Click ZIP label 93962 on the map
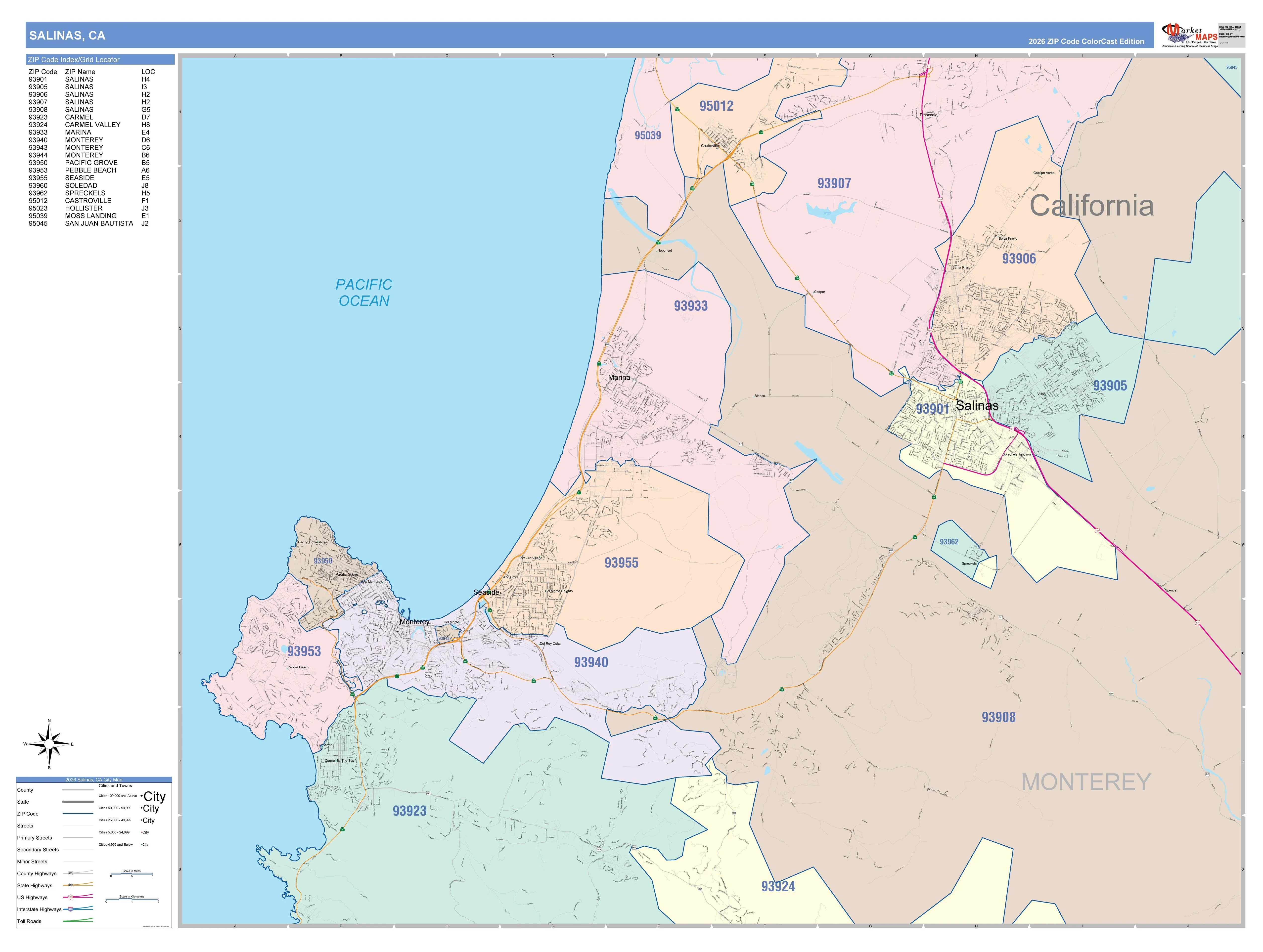Image resolution: width=1263 pixels, height=952 pixels. tap(949, 542)
